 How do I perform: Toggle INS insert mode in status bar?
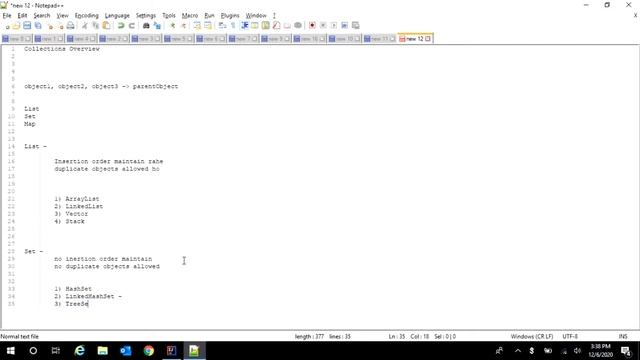pos(623,337)
